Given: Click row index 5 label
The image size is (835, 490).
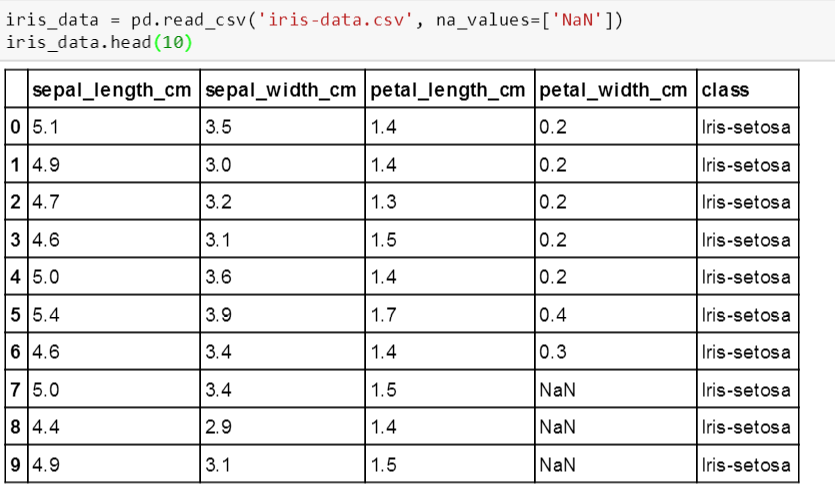Looking at the screenshot, I should [15, 314].
